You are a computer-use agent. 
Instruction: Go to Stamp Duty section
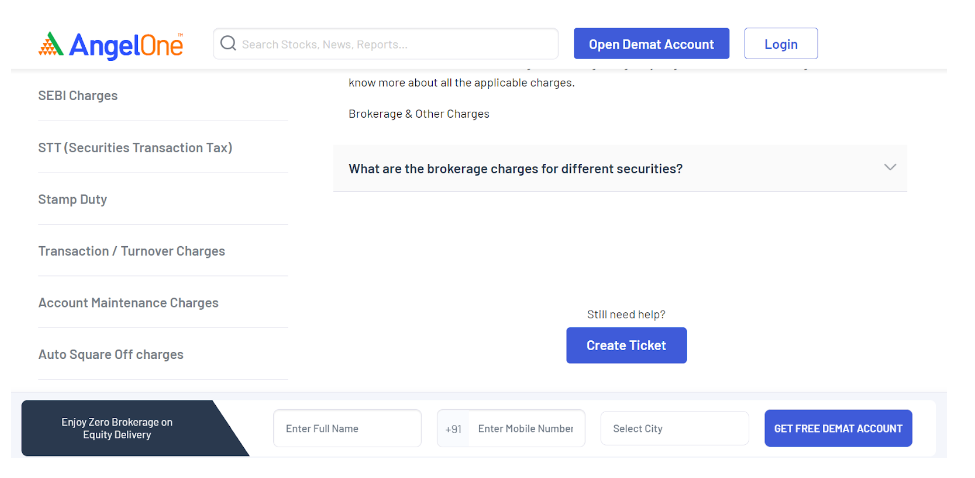click(72, 200)
